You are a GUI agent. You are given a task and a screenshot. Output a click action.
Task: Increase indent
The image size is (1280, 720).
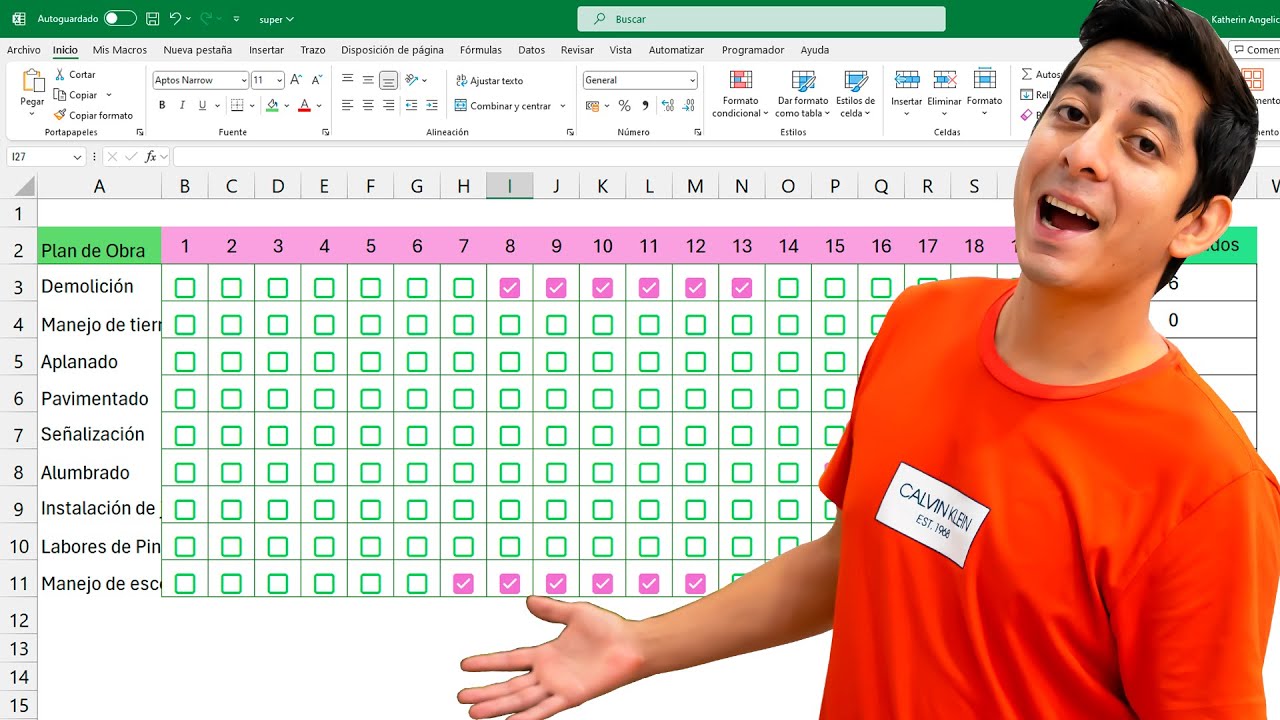tap(432, 105)
